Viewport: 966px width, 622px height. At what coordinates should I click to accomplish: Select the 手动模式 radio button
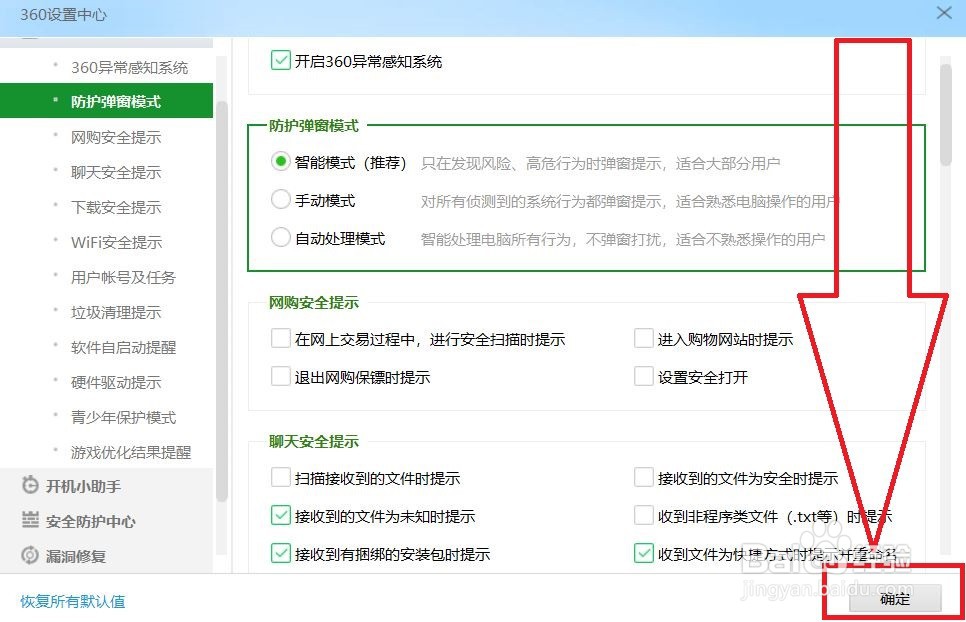(x=281, y=200)
